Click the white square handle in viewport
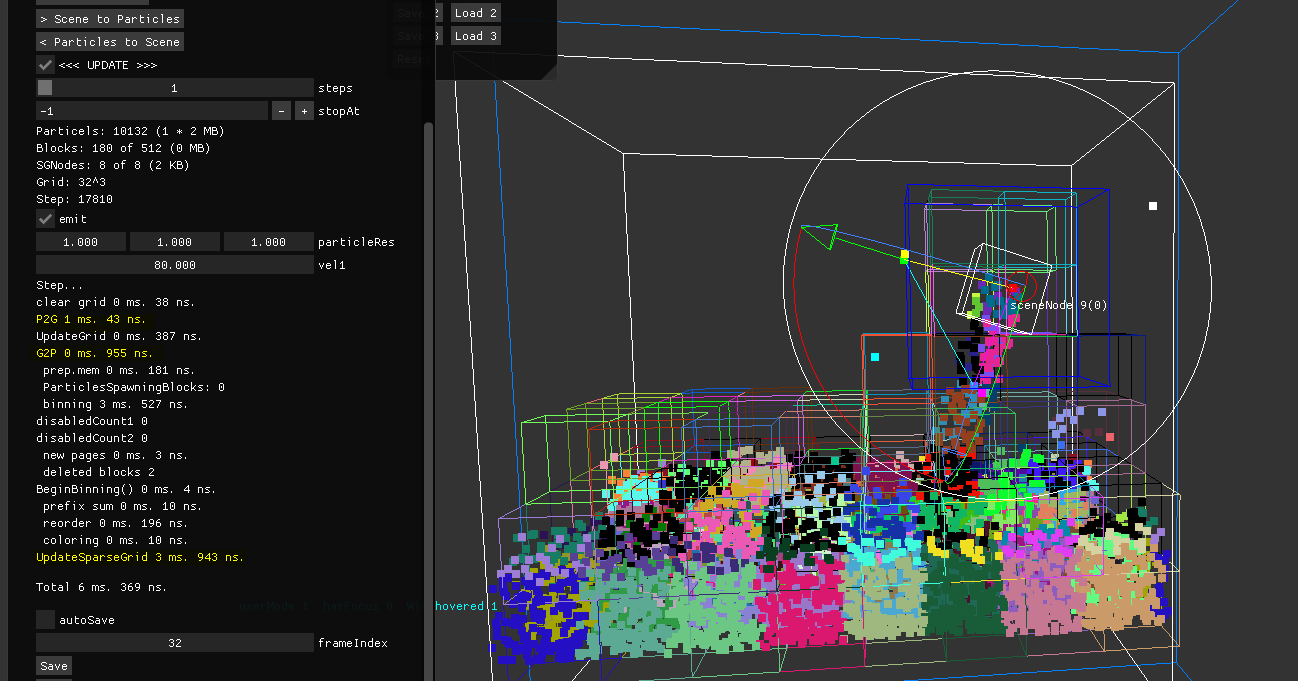Screen dimensions: 1298x691 pos(1152,206)
